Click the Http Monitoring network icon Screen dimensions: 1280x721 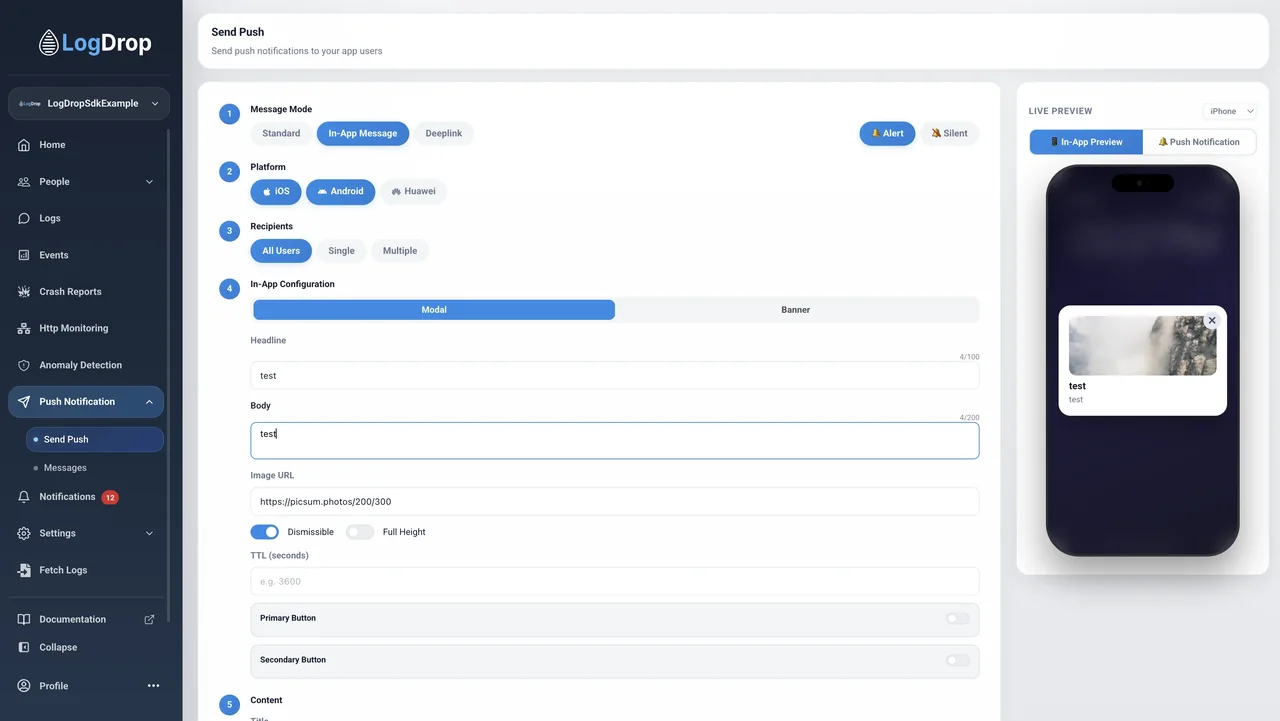pos(24,328)
